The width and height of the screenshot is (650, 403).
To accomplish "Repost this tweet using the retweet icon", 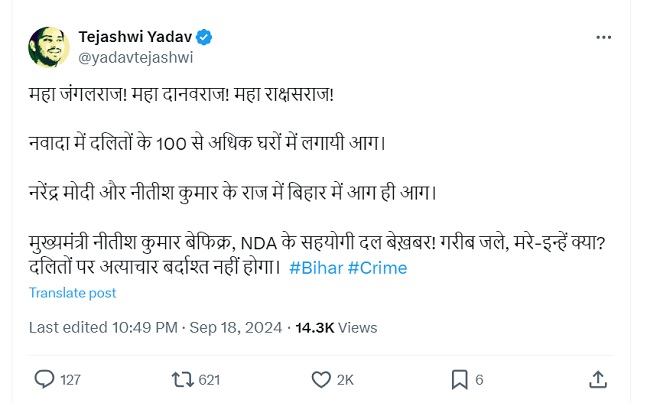I will [181, 379].
